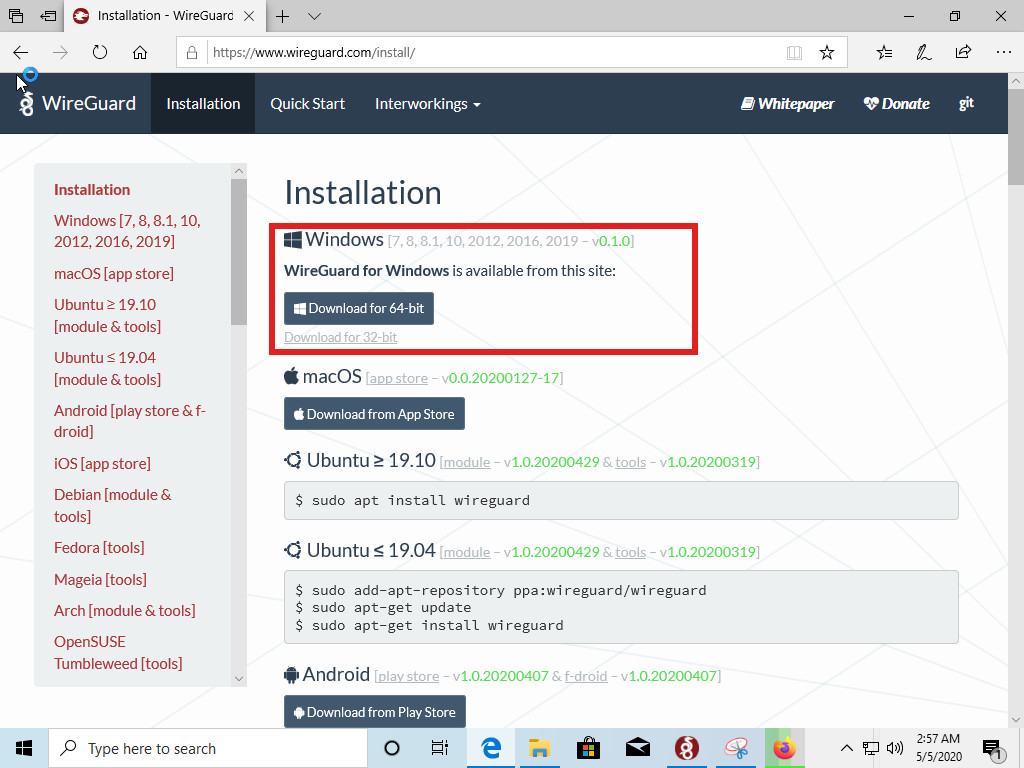Open the git link

(966, 103)
